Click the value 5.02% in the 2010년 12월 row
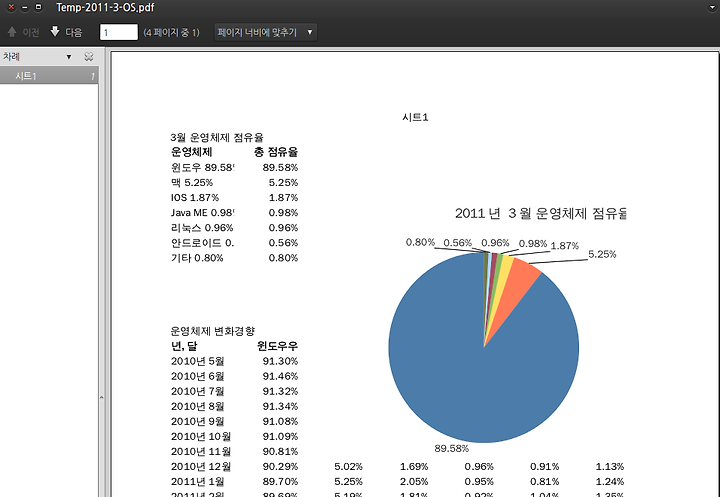 pyautogui.click(x=348, y=467)
